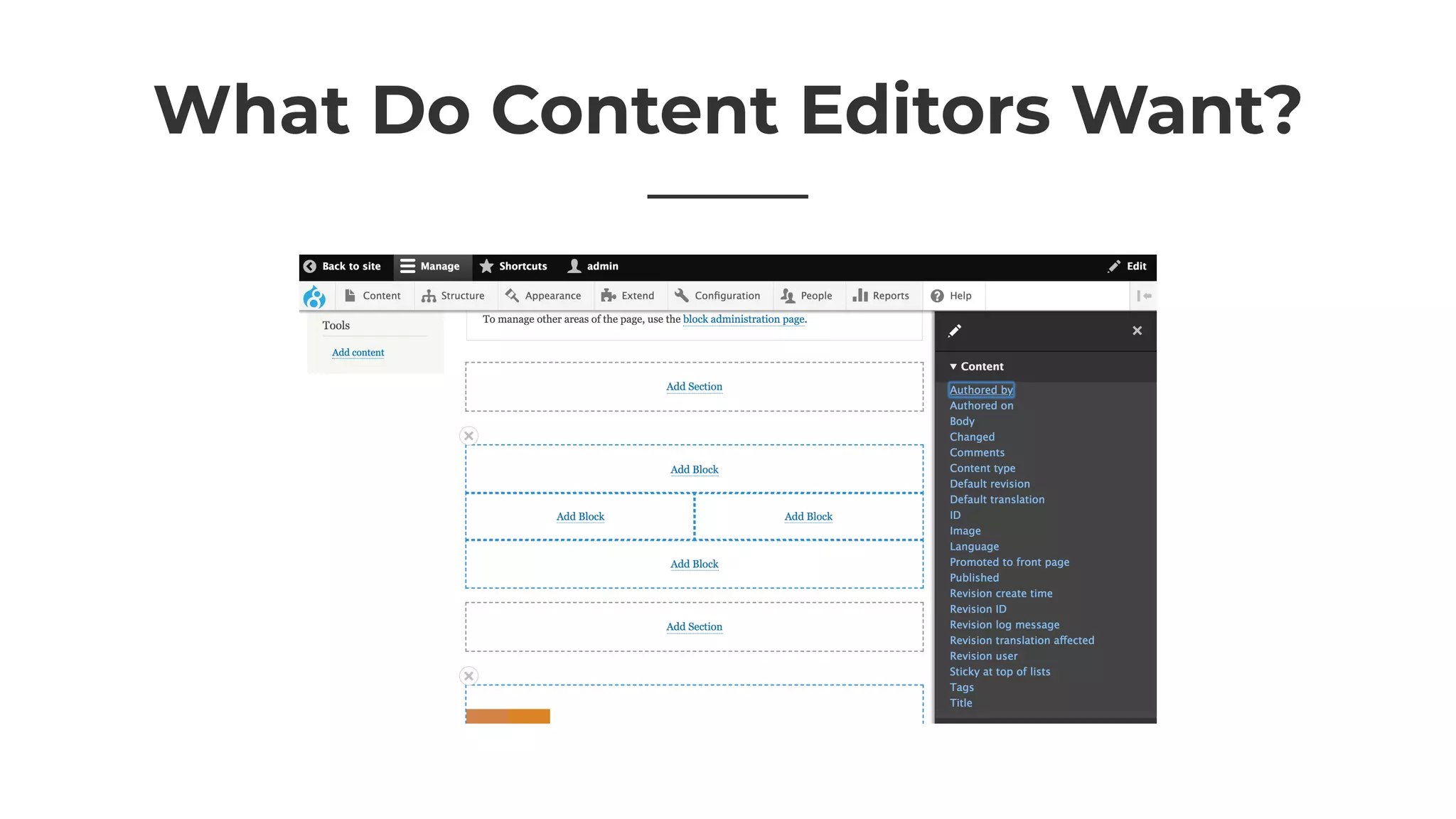This screenshot has height=819, width=1456.
Task: Select the Sticky at top of lists field
Action: click(1000, 672)
